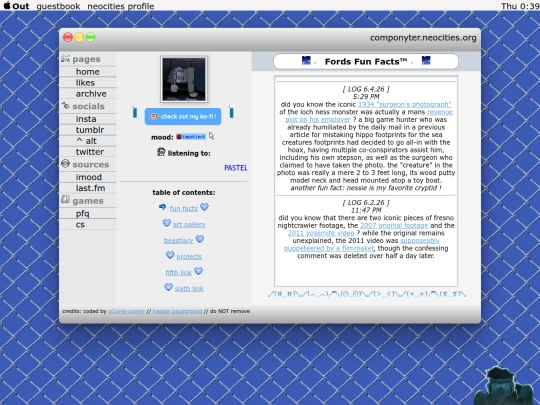Screen dimensions: 540x405
Task: Open the 2011 yosemite video link
Action: (321, 233)
